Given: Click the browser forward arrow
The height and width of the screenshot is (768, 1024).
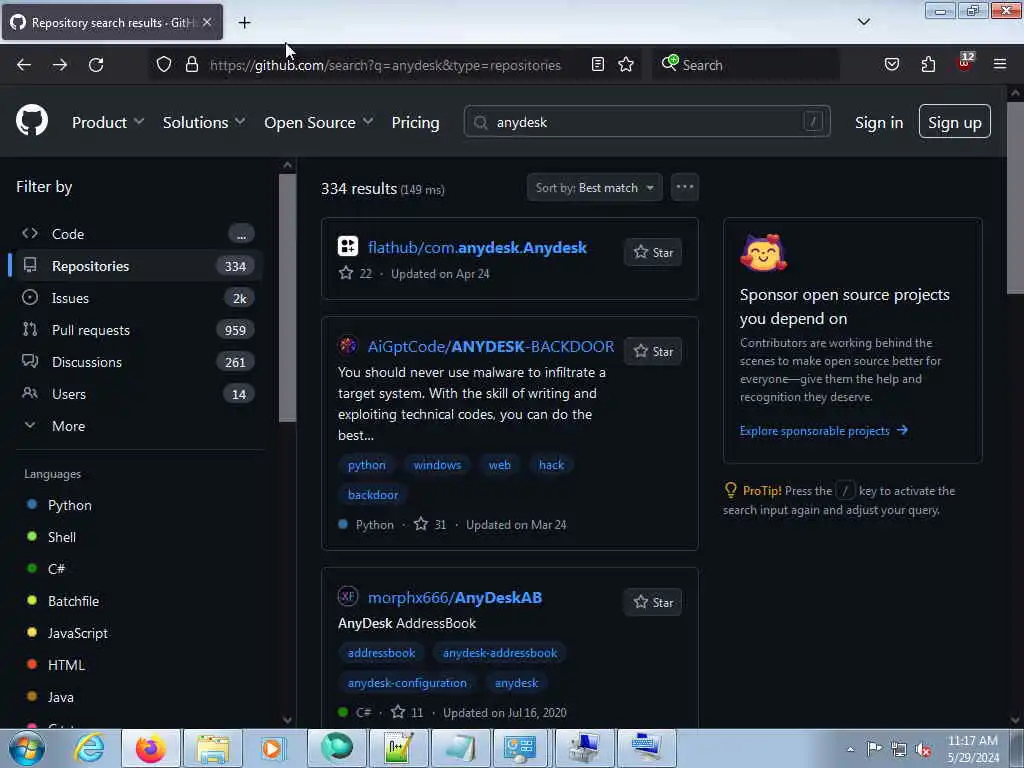Looking at the screenshot, I should pyautogui.click(x=60, y=65).
